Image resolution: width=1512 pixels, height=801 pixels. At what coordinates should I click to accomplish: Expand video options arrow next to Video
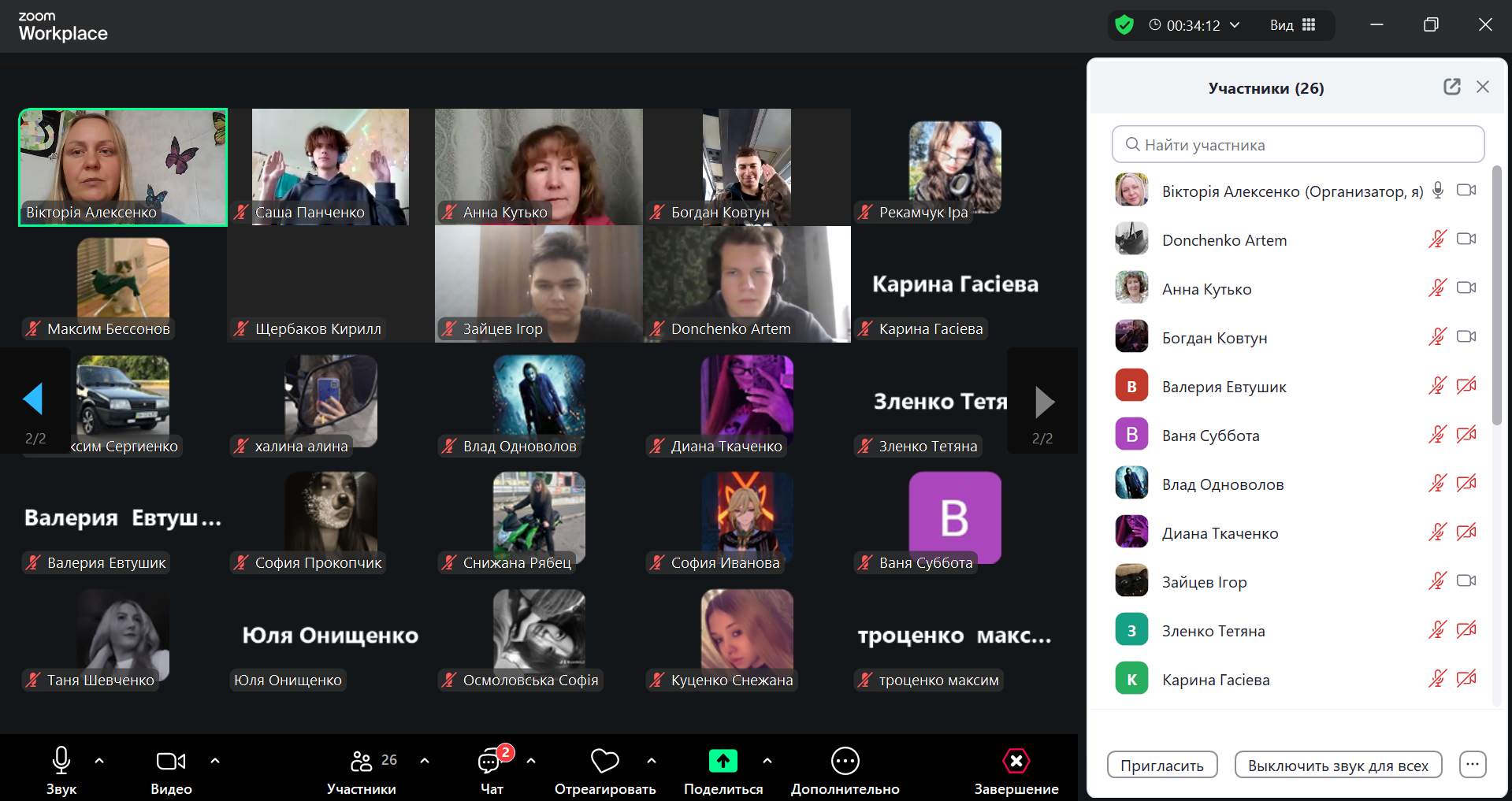[x=215, y=761]
